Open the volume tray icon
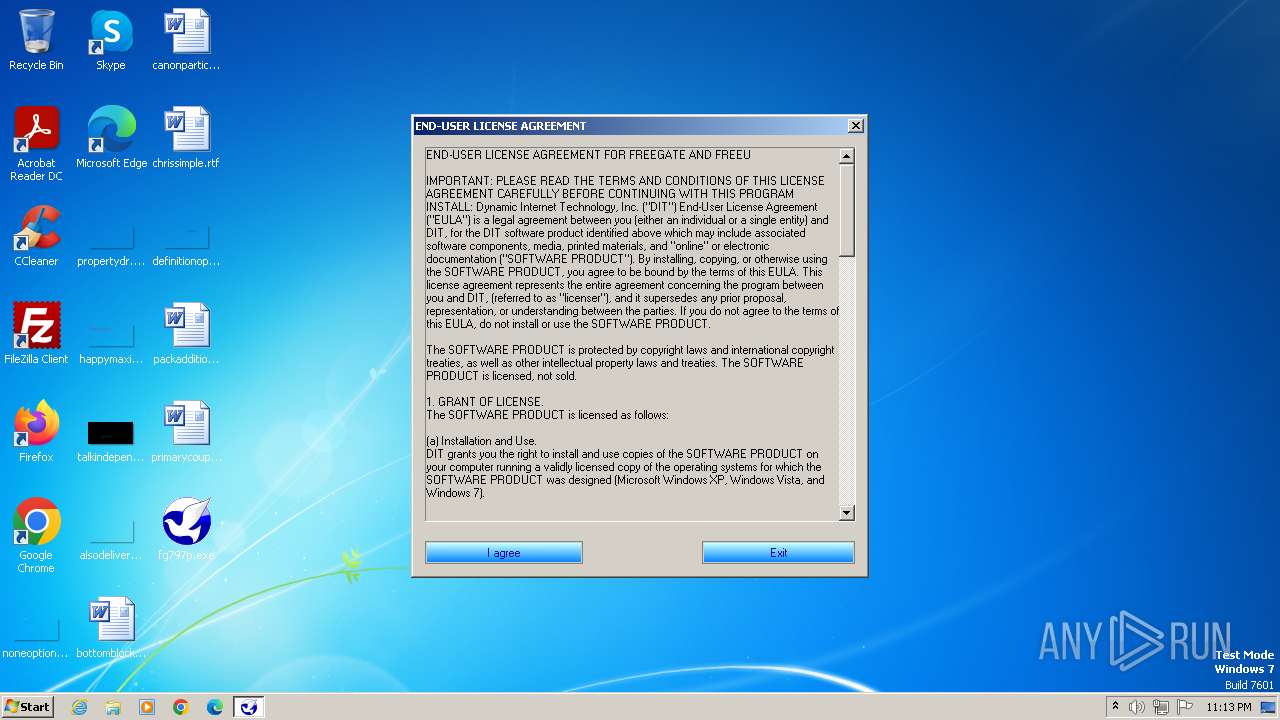Image resolution: width=1280 pixels, height=720 pixels. (1137, 707)
